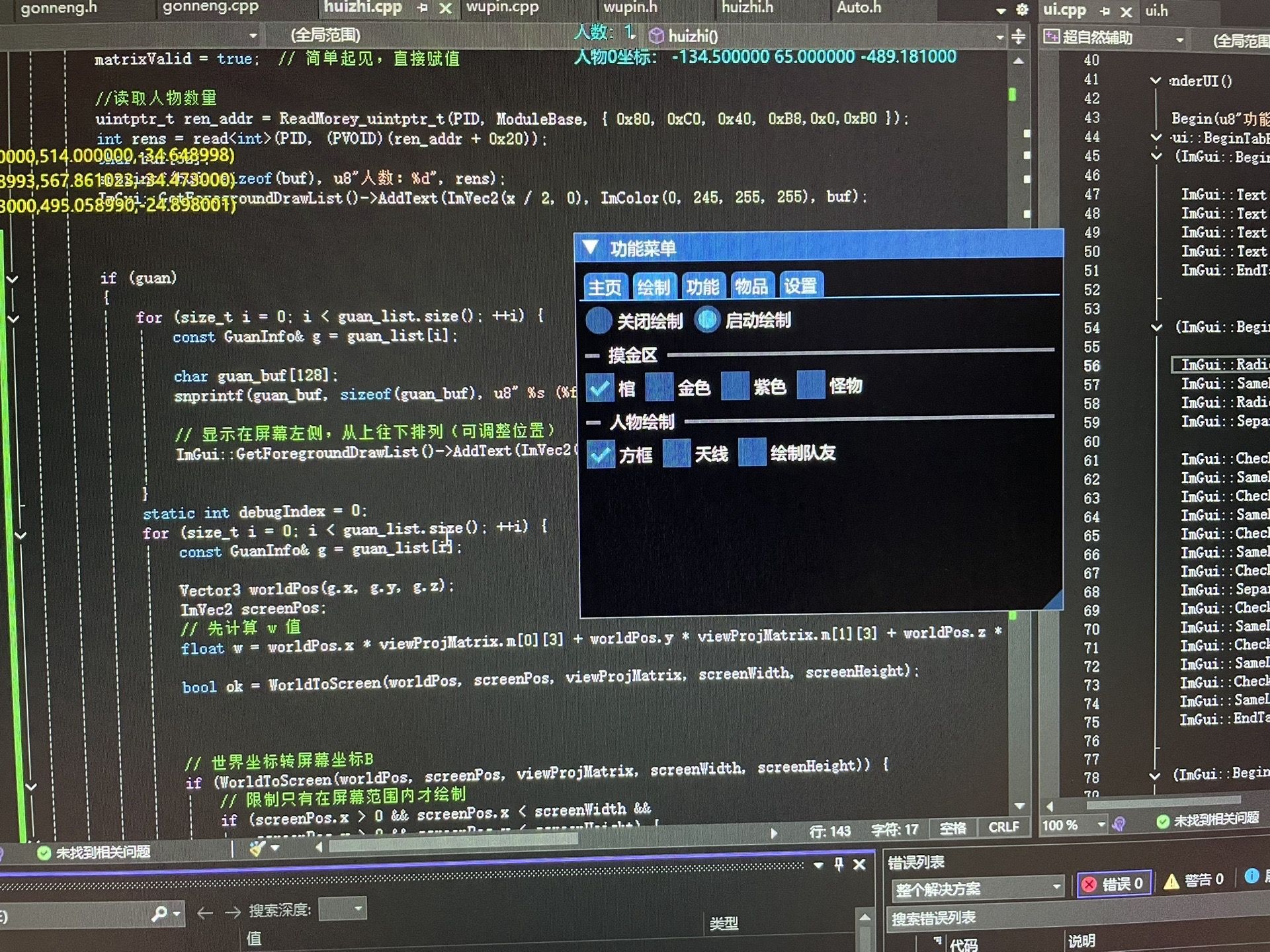
Task: Switch to the Auto.h tab
Action: (859, 7)
